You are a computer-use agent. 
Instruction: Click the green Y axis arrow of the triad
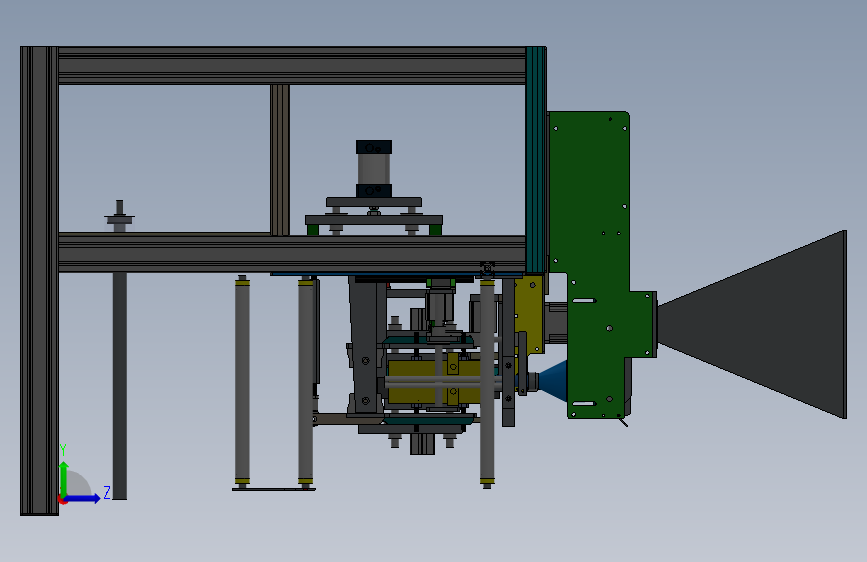[x=64, y=479]
